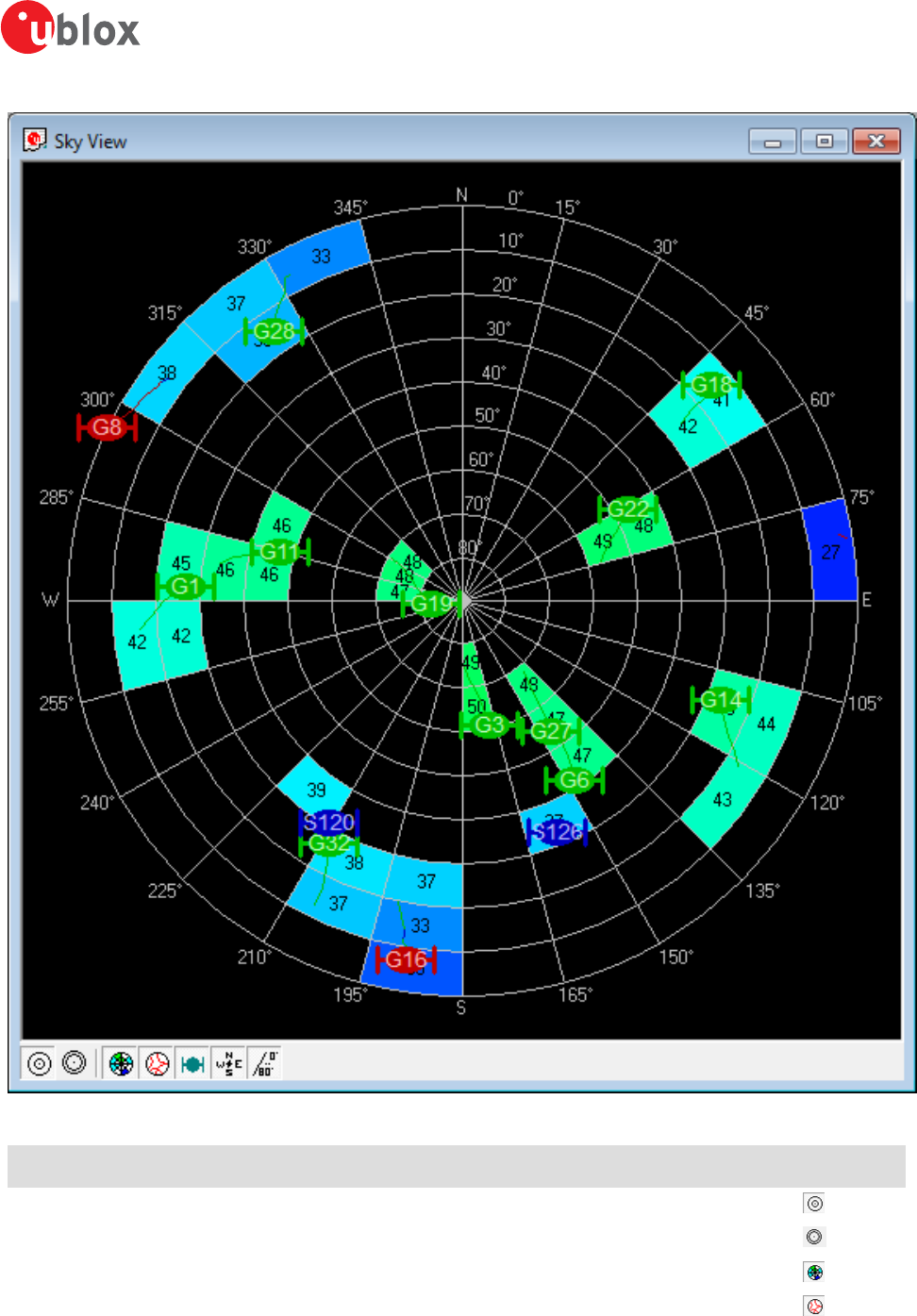The height and width of the screenshot is (1316, 917).
Task: Click the green 44 signal cell
Action: coord(766,725)
